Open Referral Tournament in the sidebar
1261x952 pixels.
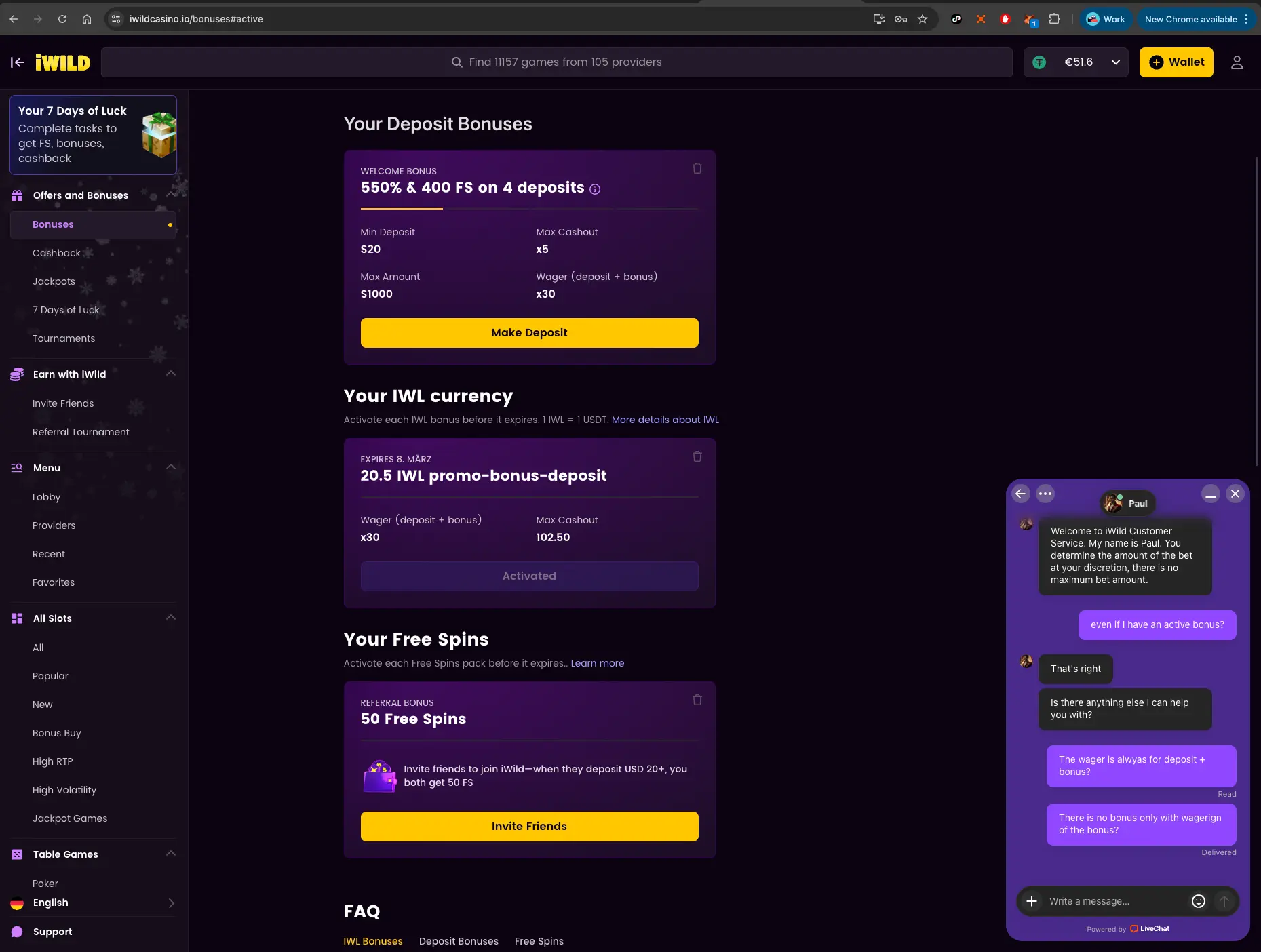click(81, 432)
